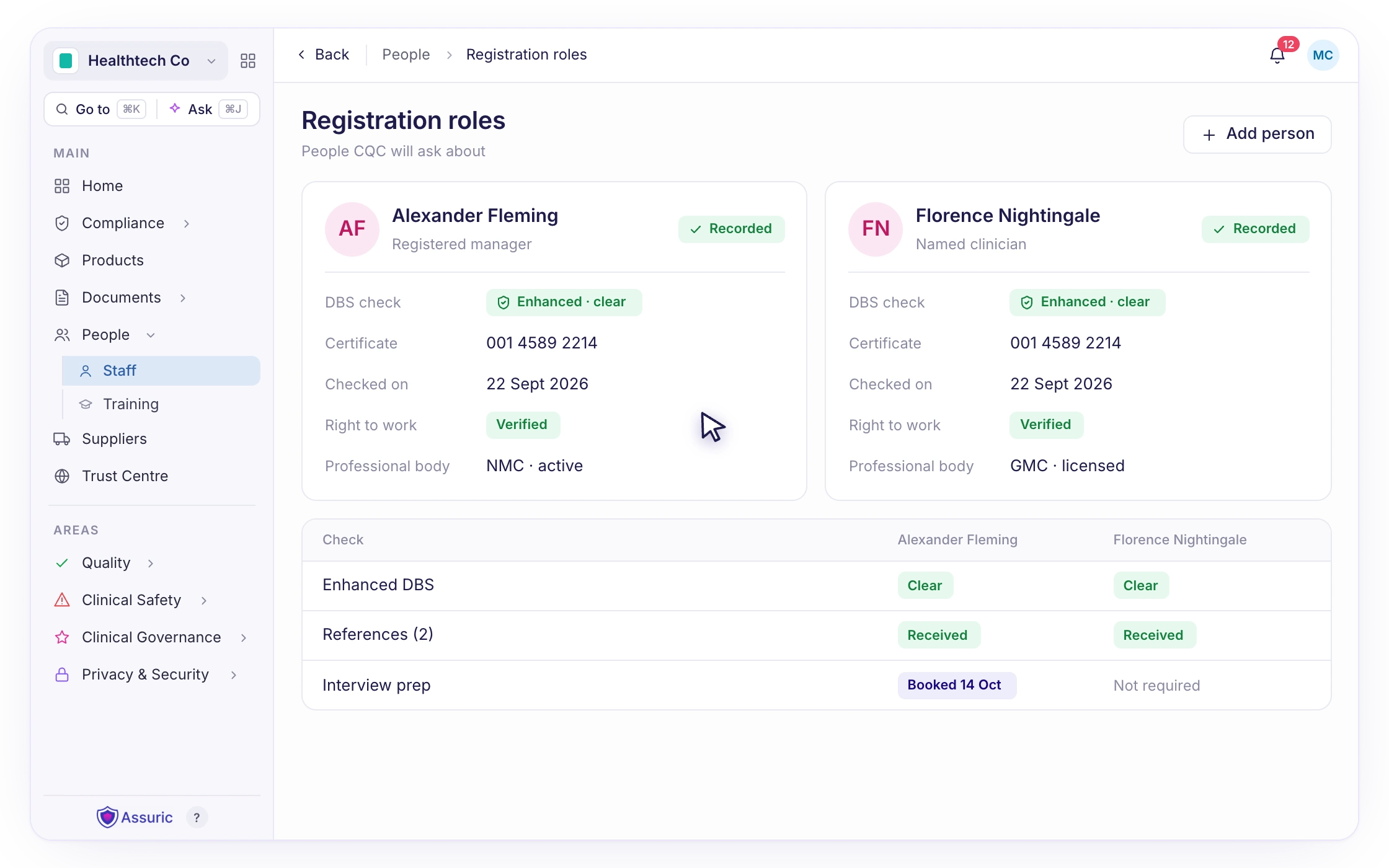Screen dimensions: 1389x868
Task: Click the Add person button
Action: click(x=1258, y=134)
